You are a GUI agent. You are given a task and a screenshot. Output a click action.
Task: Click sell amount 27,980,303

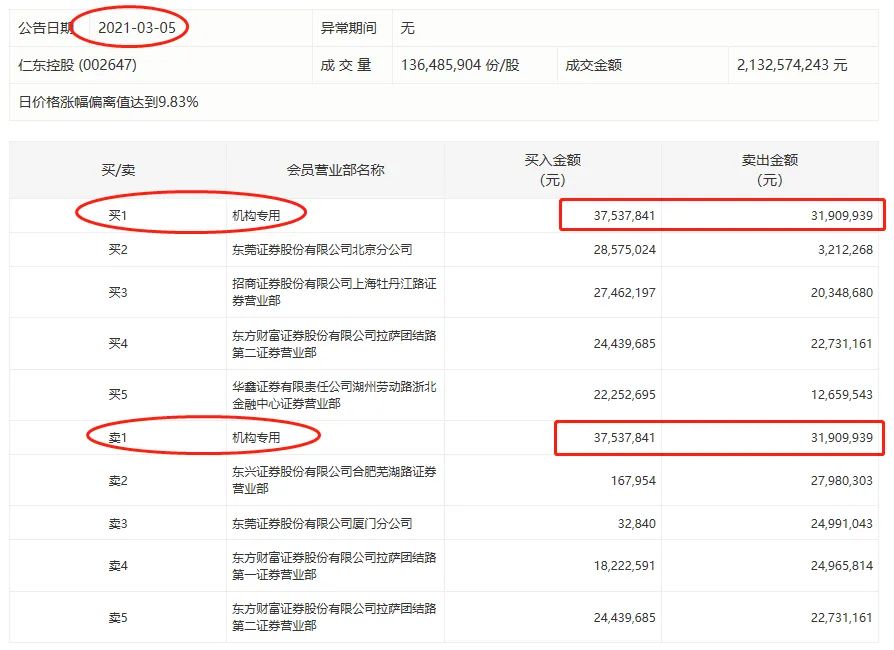point(842,481)
